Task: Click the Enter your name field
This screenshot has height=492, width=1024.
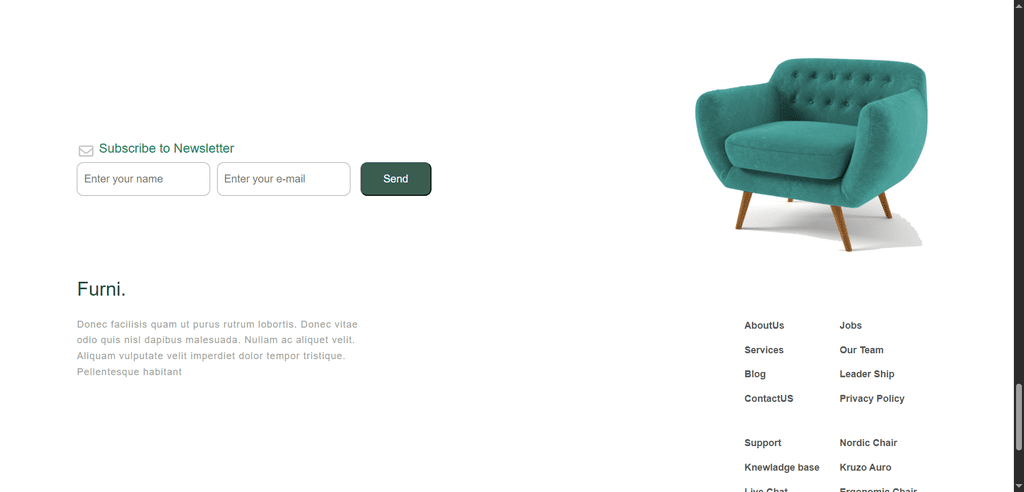Action: pos(143,179)
